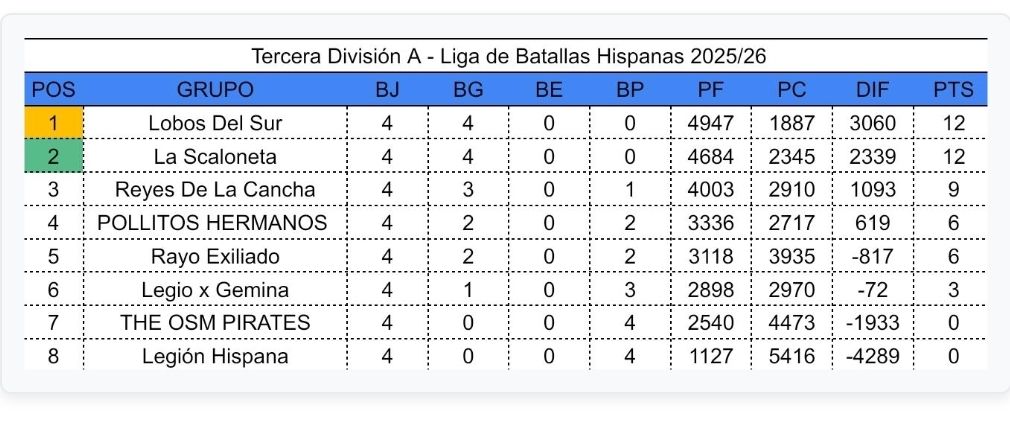Select the PTS column header
Screen dimensions: 1010x425
953,89
